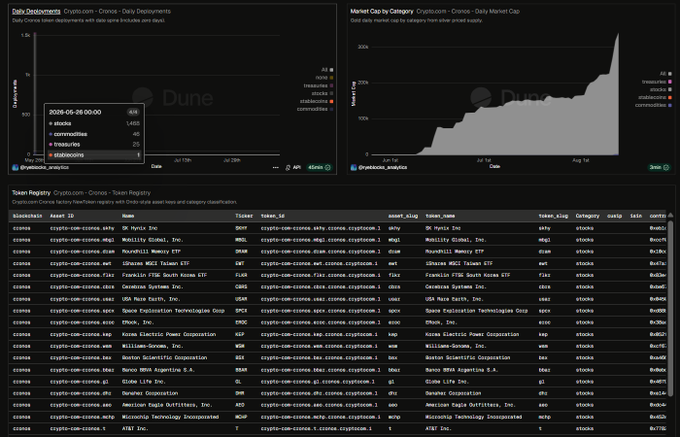
Task: Open the three-dots menu on Daily Deployments chart
Action: pyautogui.click(x=275, y=167)
